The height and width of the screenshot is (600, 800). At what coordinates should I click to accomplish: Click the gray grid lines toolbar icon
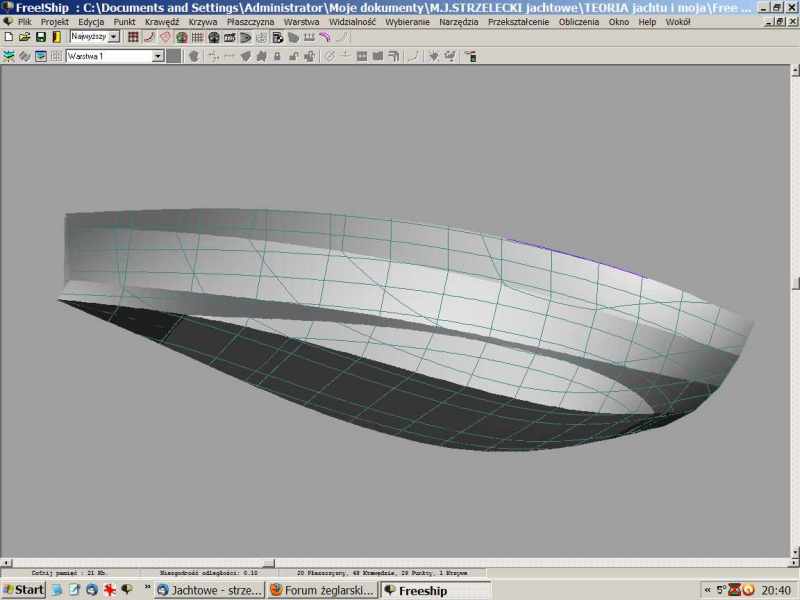pyautogui.click(x=197, y=37)
